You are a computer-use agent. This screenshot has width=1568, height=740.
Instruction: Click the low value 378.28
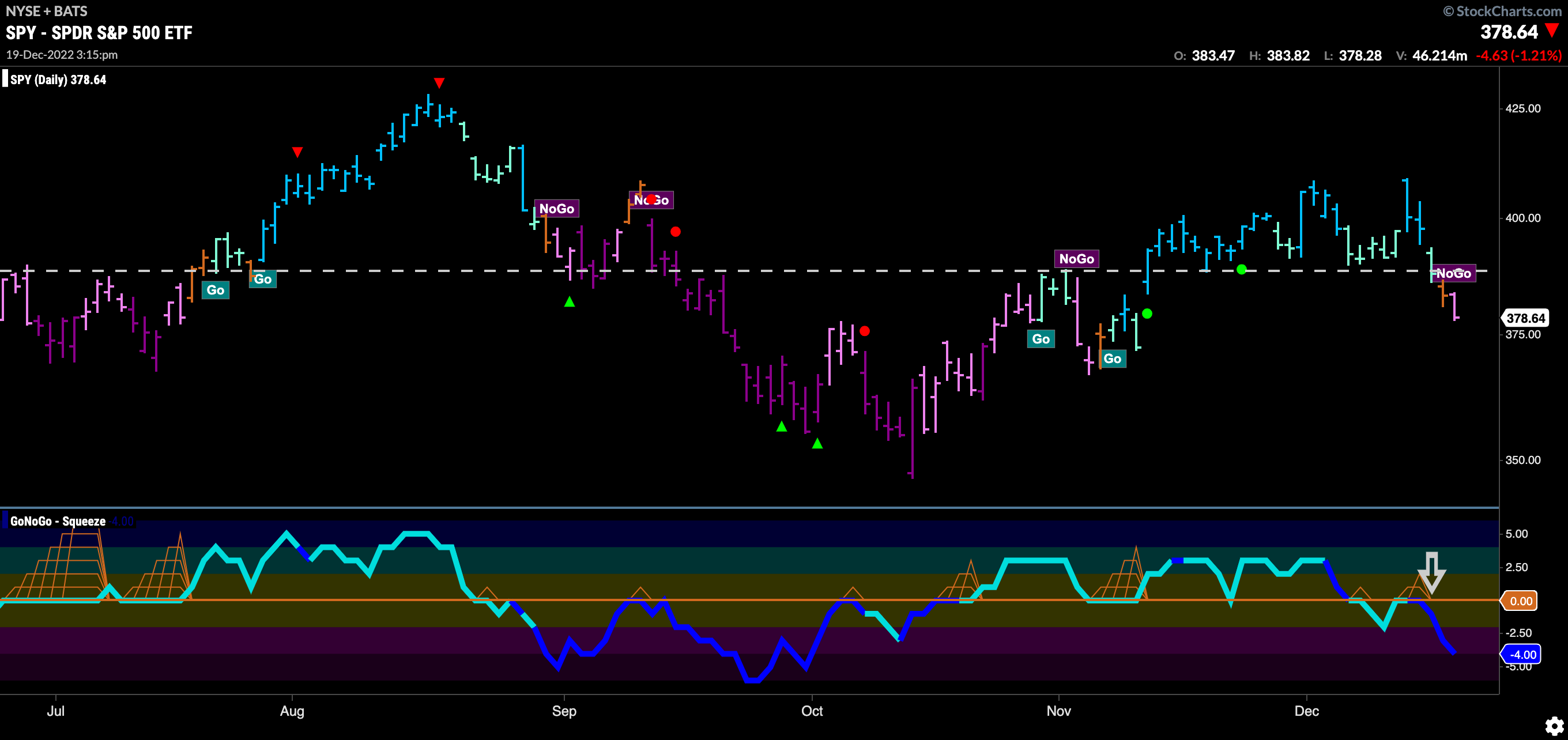[x=1360, y=55]
